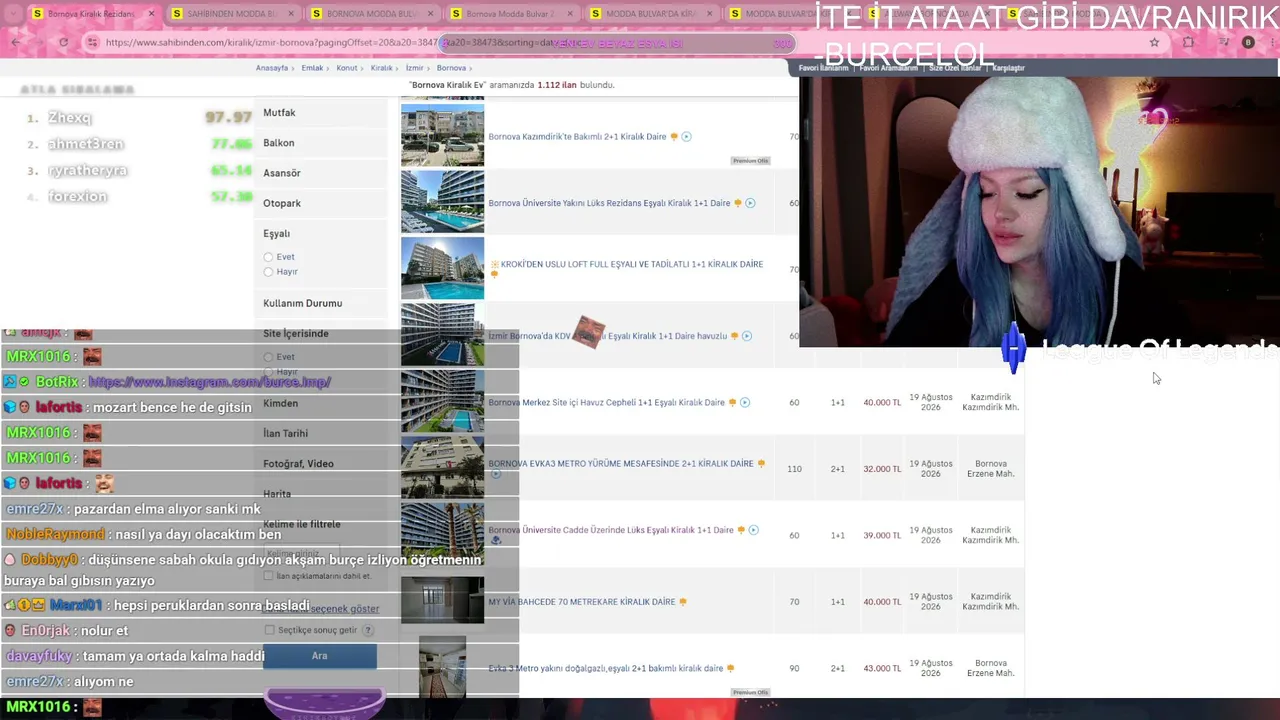Screen dimensions: 1280x720
Task: Play video icon for Havuz Cepheli listing
Action: [745, 403]
